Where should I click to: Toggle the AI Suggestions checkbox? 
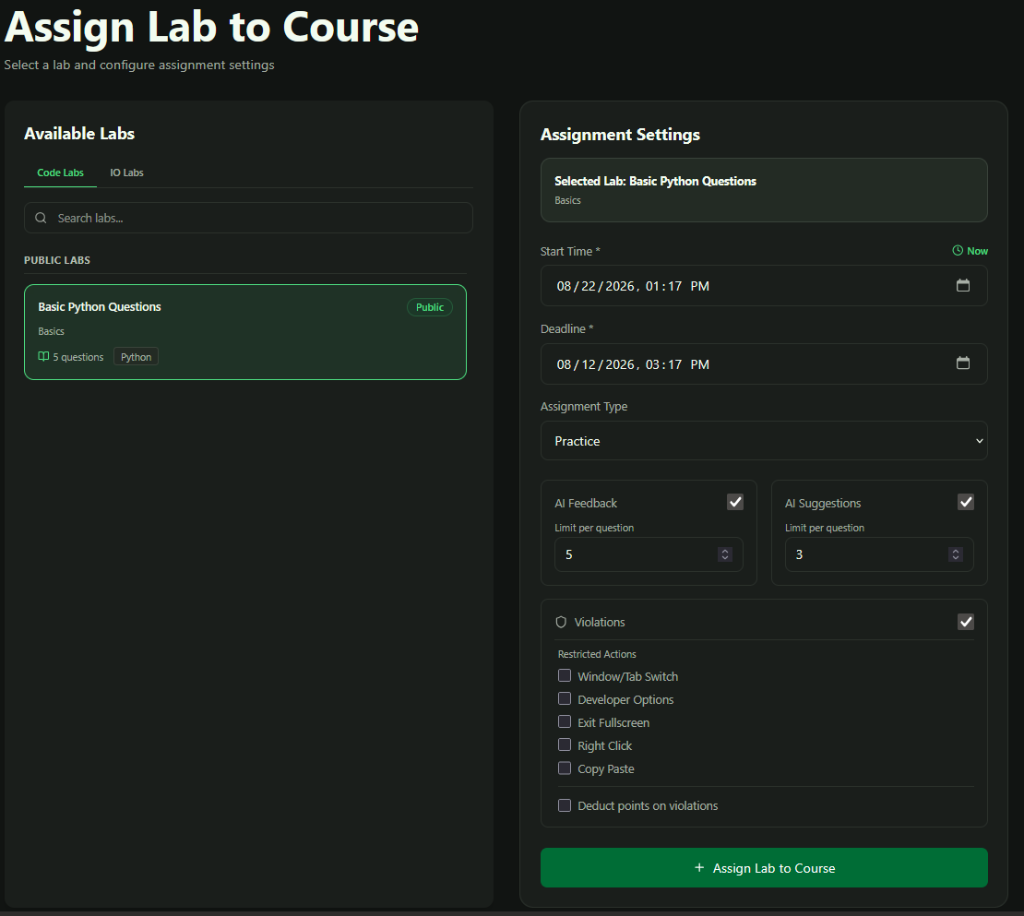click(x=966, y=502)
